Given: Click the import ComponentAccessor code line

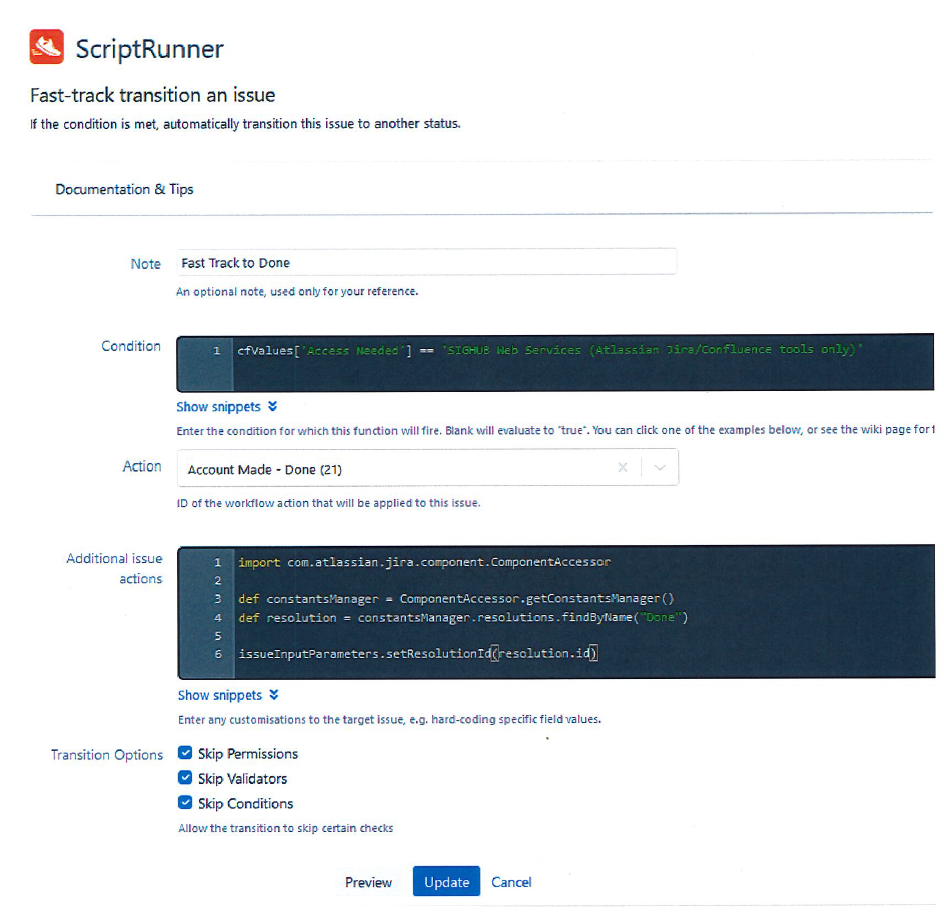Looking at the screenshot, I should (x=424, y=562).
